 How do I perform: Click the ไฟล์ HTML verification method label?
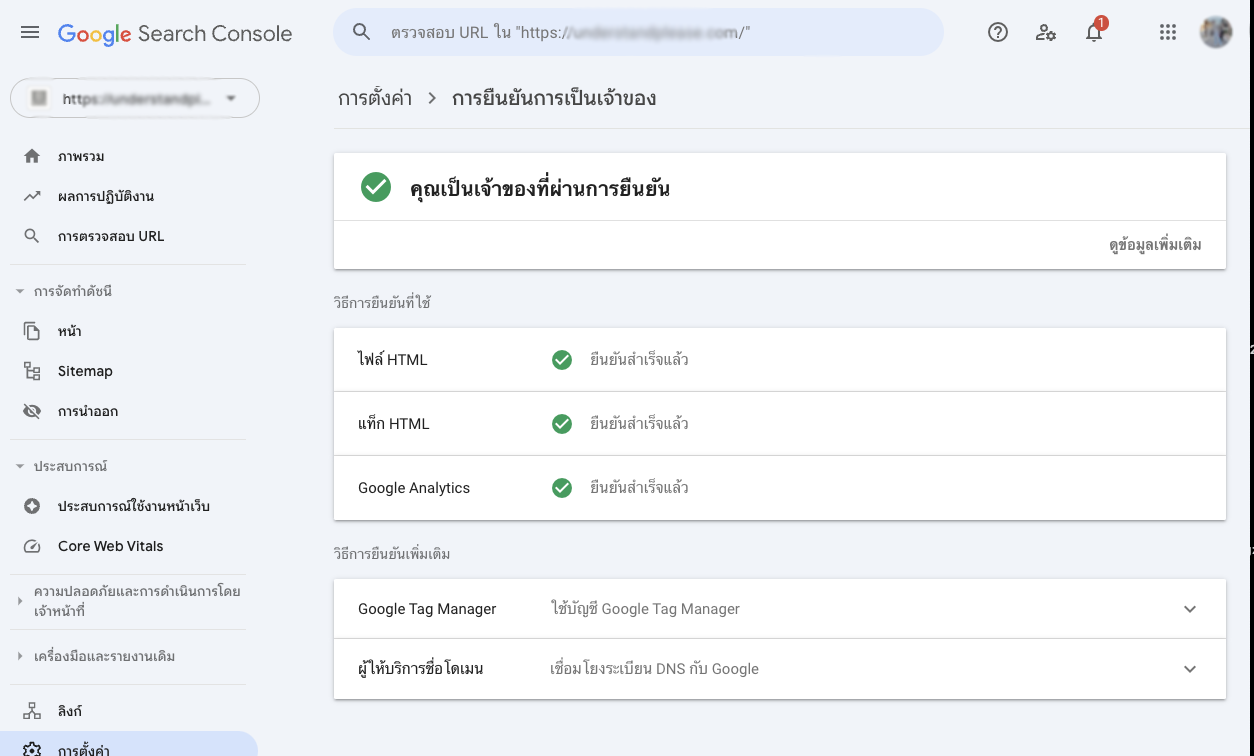tap(393, 359)
